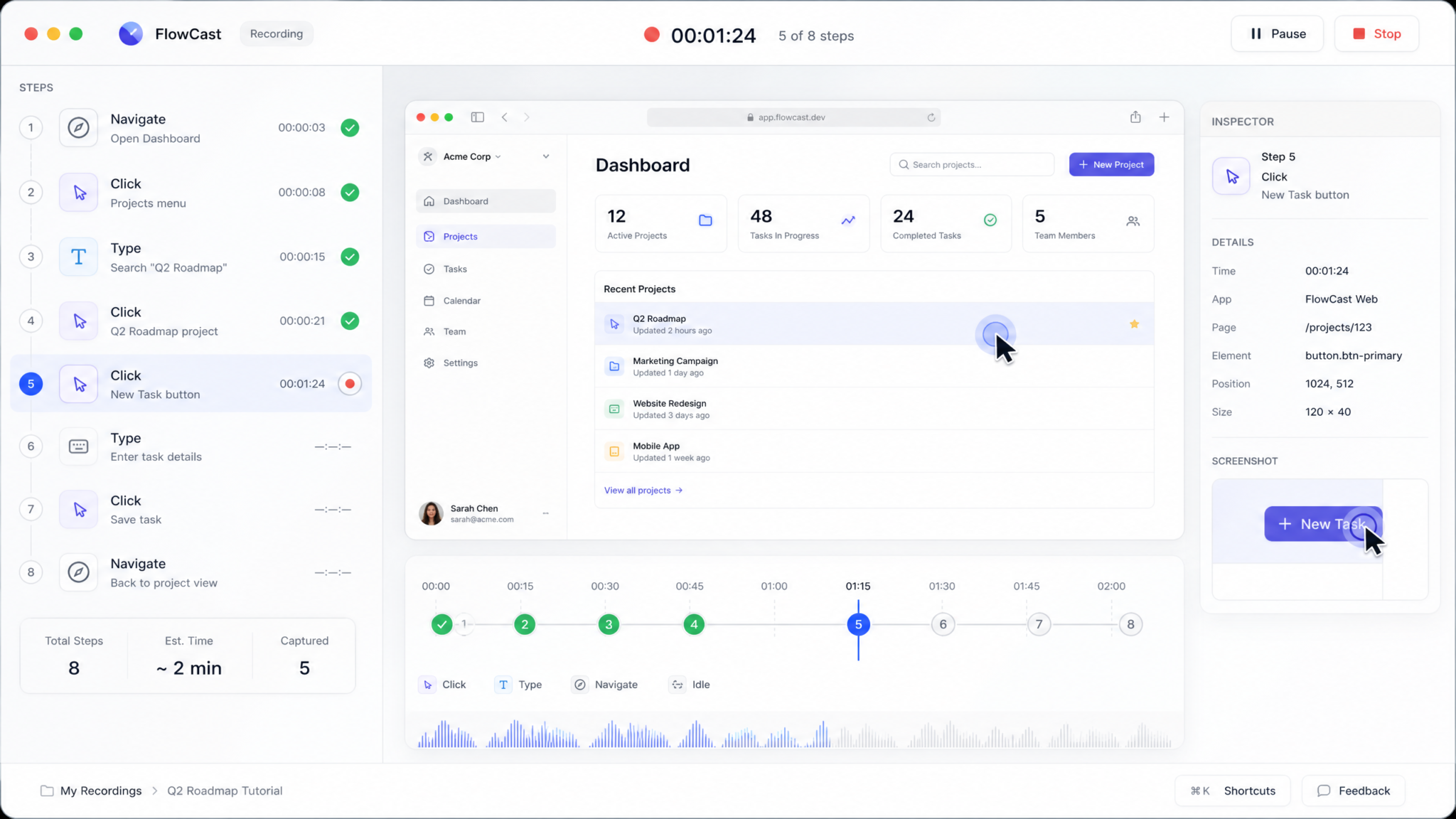Click the audio waveform track
Screen dimensions: 1456x819
point(794,734)
